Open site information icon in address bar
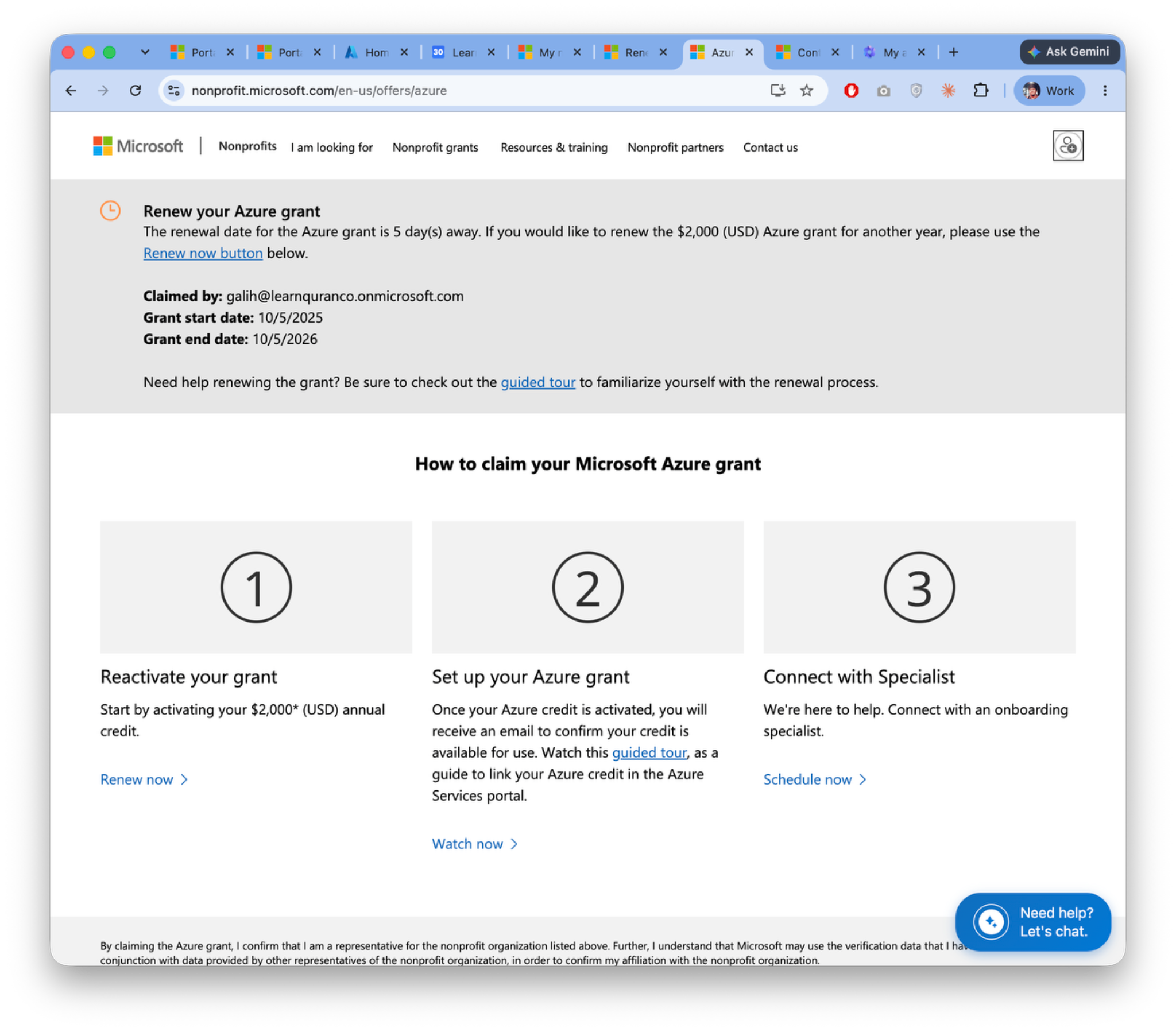Screen dimensions: 1176x1032 point(174,90)
